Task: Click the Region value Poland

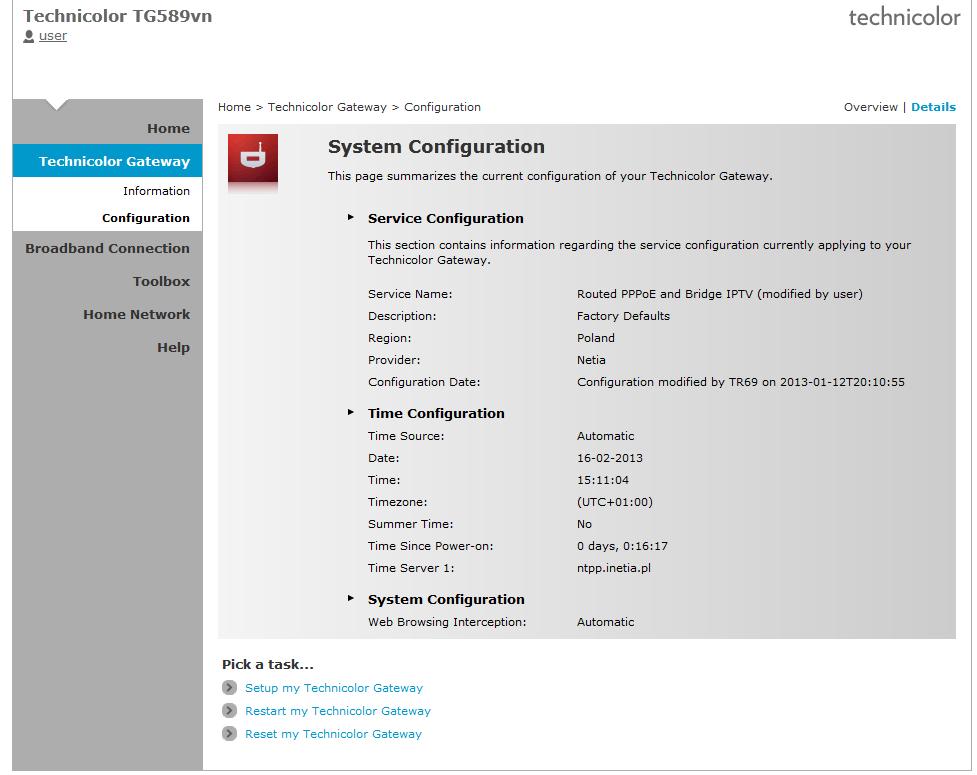Action: pos(596,338)
